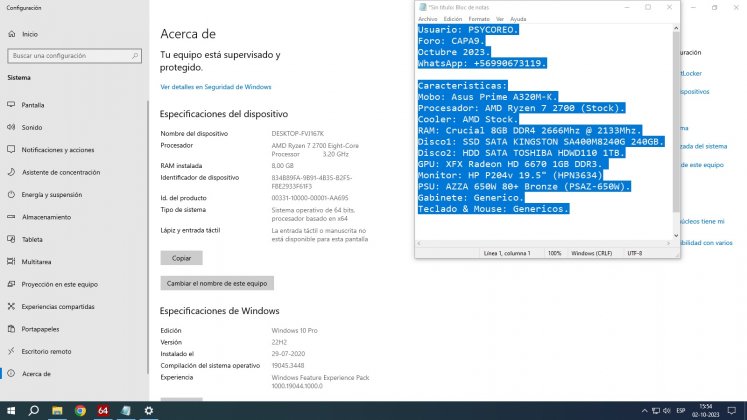Click Notepad scroll down arrow
Viewport: 747px width, 420px height.
click(676, 236)
